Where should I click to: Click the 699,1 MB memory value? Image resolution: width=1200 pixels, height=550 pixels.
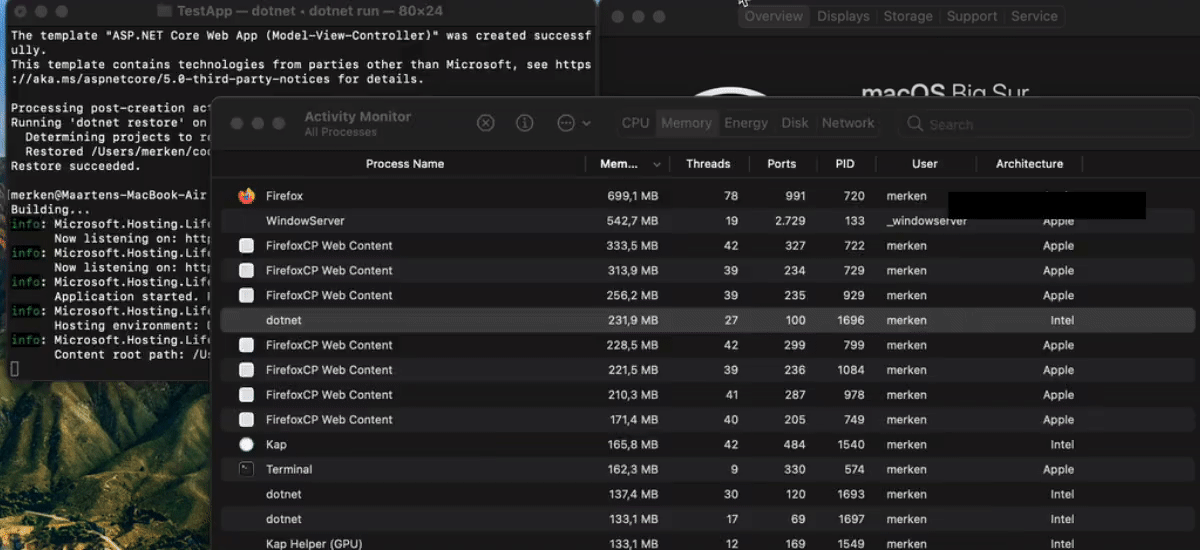(632, 196)
